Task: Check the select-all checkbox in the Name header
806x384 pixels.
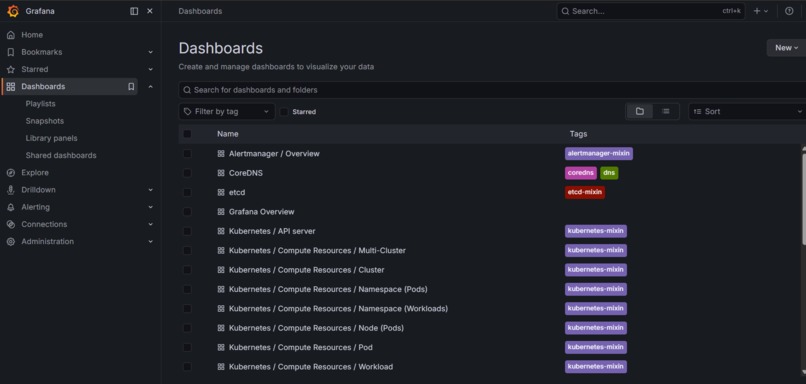Action: point(187,134)
